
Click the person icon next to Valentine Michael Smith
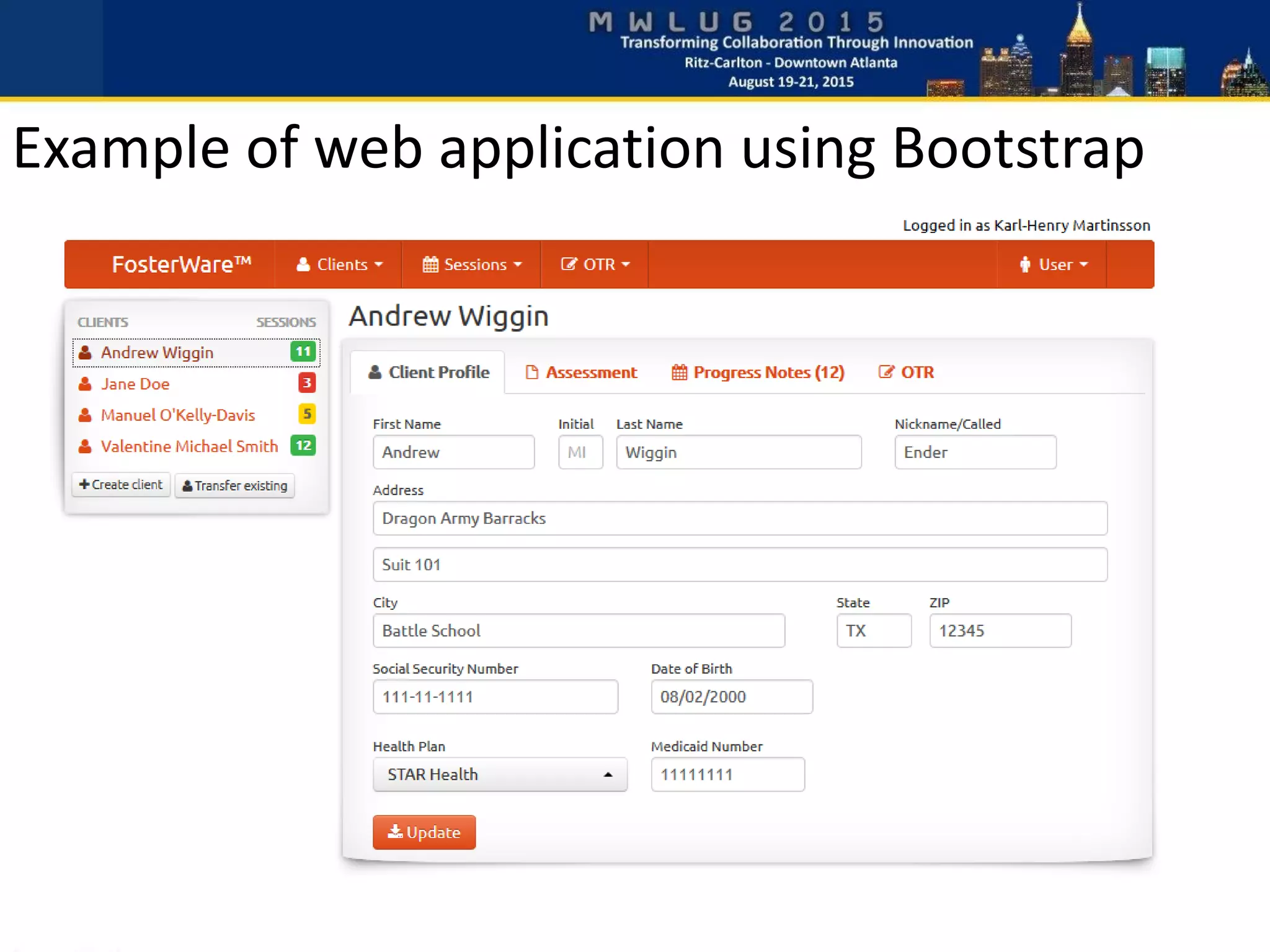86,446
